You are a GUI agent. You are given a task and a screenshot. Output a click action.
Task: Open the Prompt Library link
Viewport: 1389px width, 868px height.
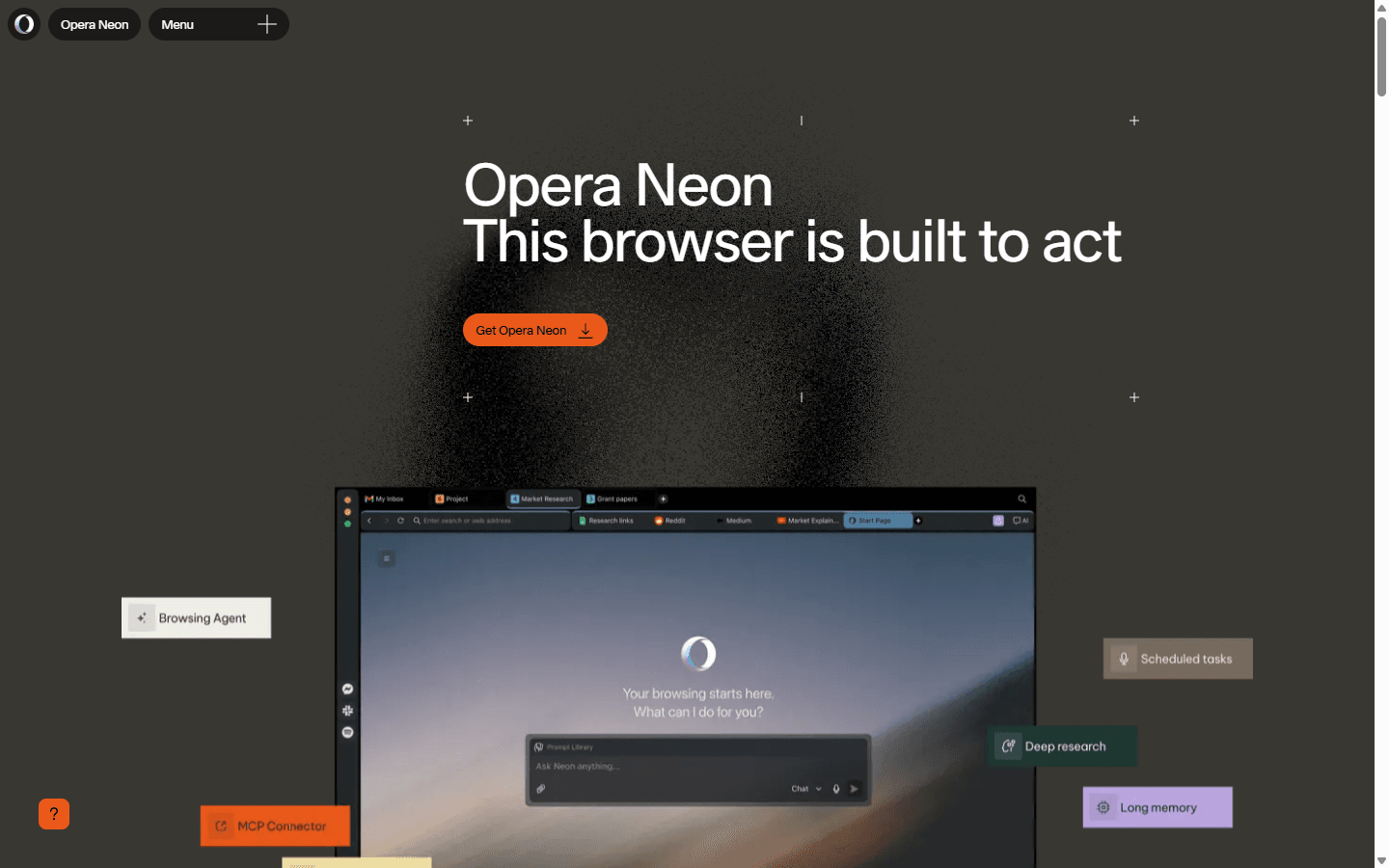(x=564, y=747)
